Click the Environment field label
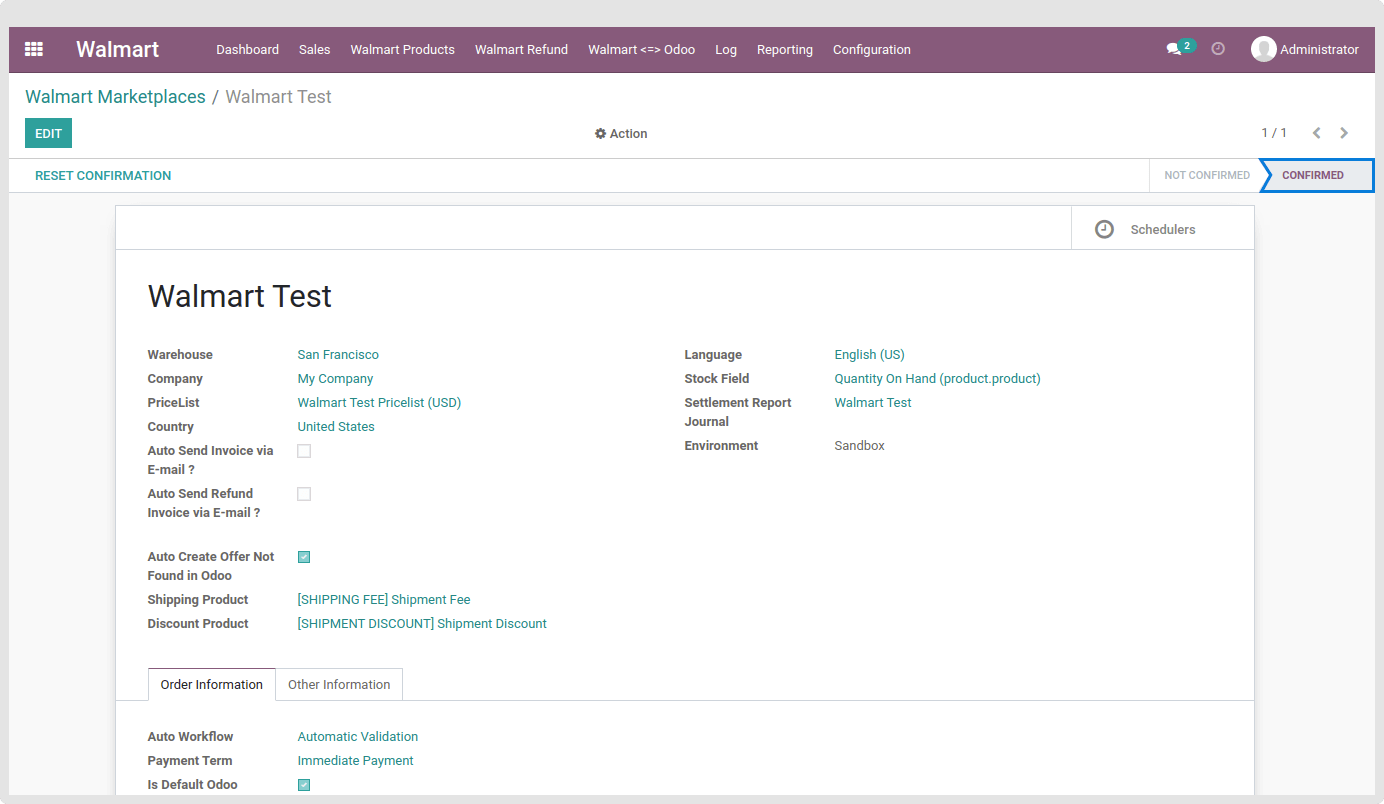This screenshot has width=1384, height=804. point(721,446)
